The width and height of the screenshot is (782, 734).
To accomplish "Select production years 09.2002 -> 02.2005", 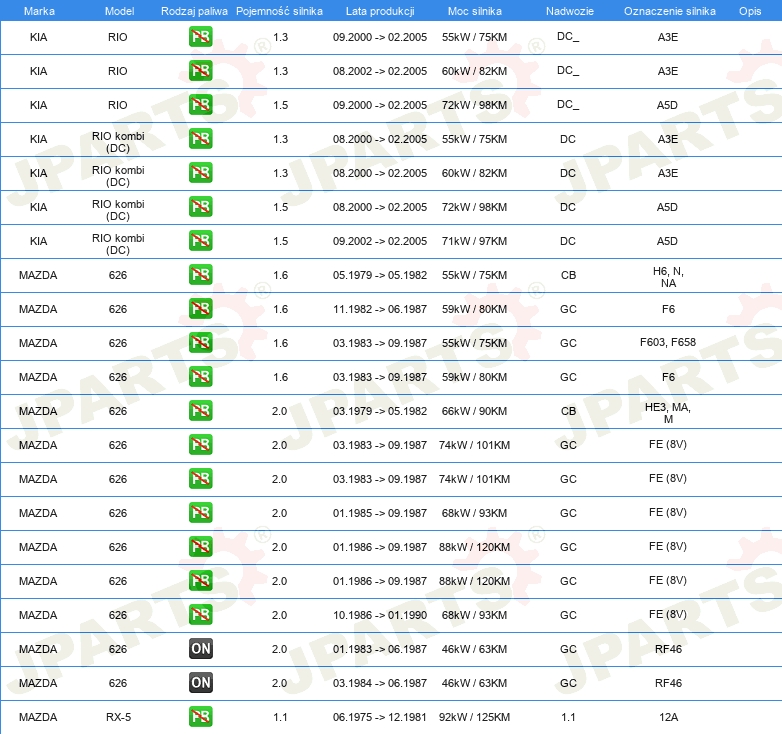I will pos(380,241).
